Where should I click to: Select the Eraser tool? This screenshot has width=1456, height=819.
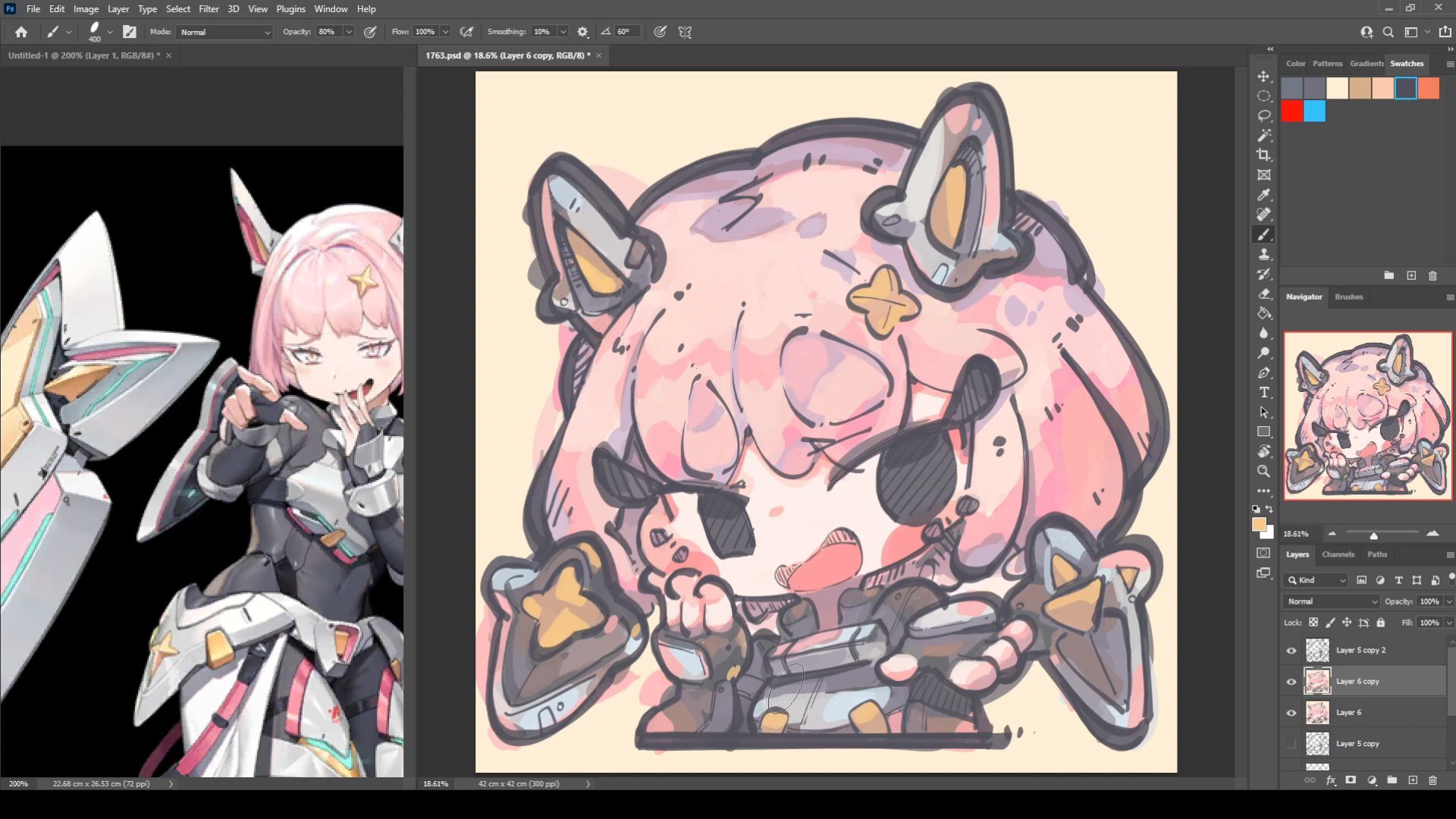coord(1263,293)
